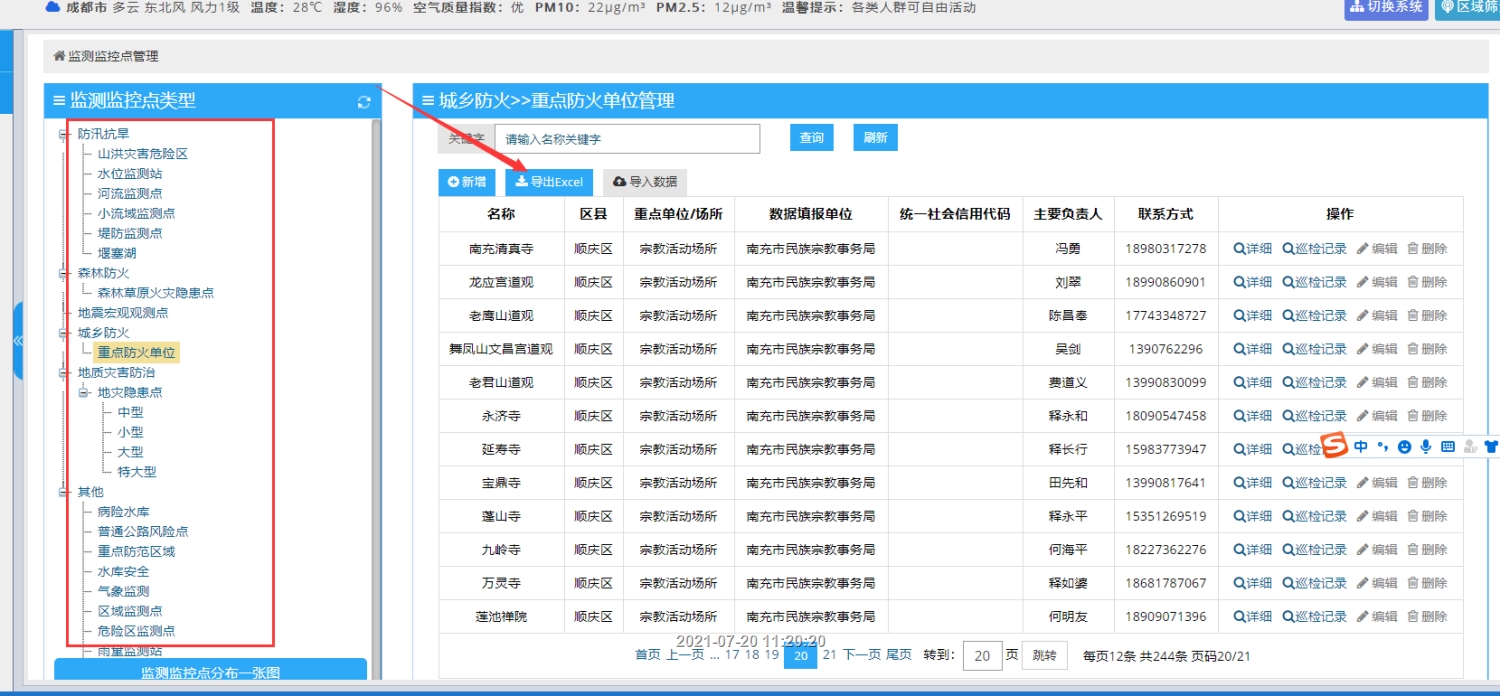1500x696 pixels.
Task: Click phone number 18980317278 cell
Action: 1166,249
